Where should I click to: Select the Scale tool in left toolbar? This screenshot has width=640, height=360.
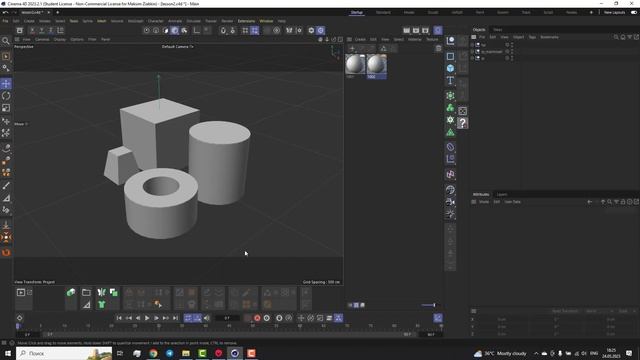[6, 108]
